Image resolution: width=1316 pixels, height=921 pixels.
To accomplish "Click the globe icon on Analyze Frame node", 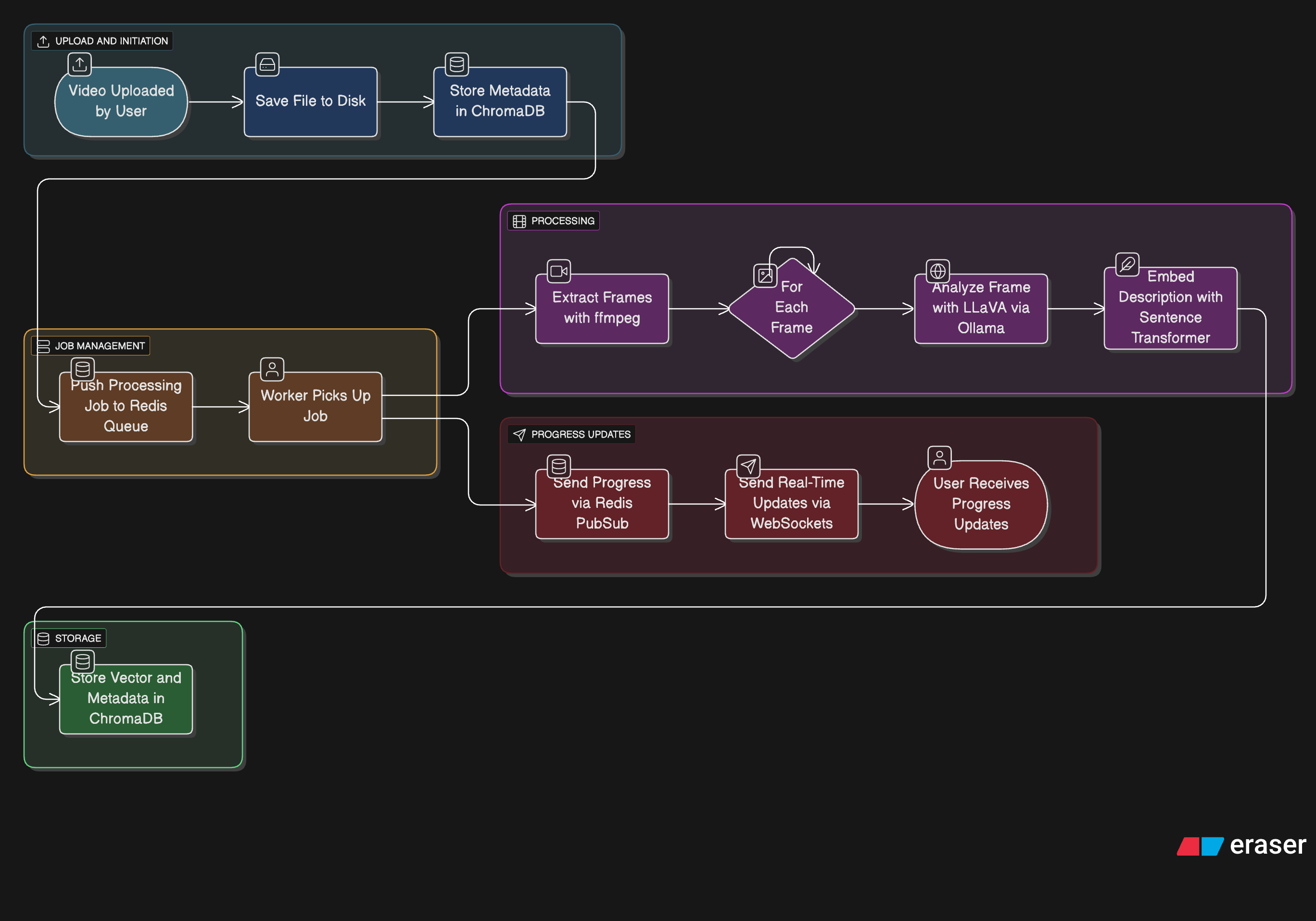I will point(938,271).
